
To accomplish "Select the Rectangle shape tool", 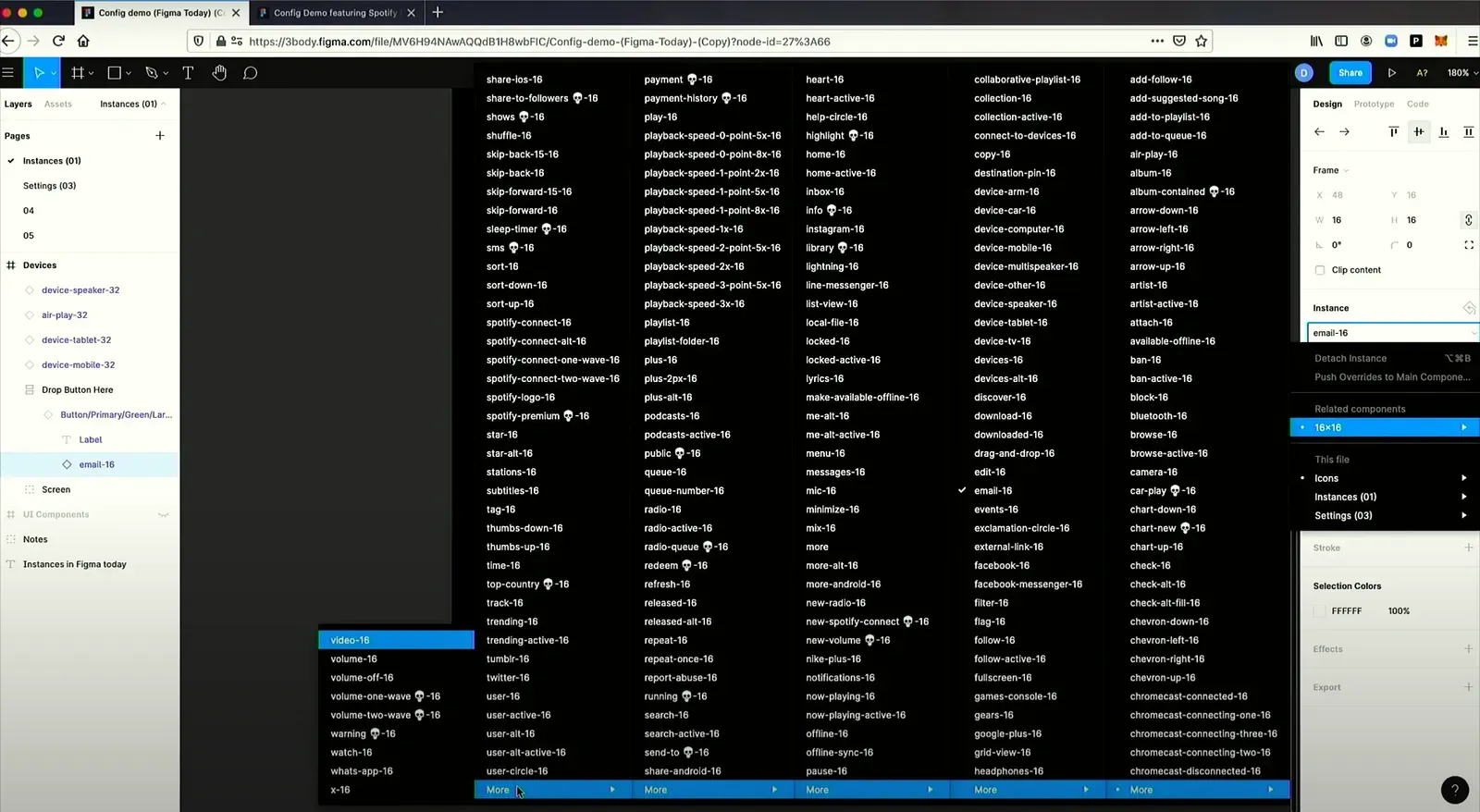I will (x=115, y=73).
